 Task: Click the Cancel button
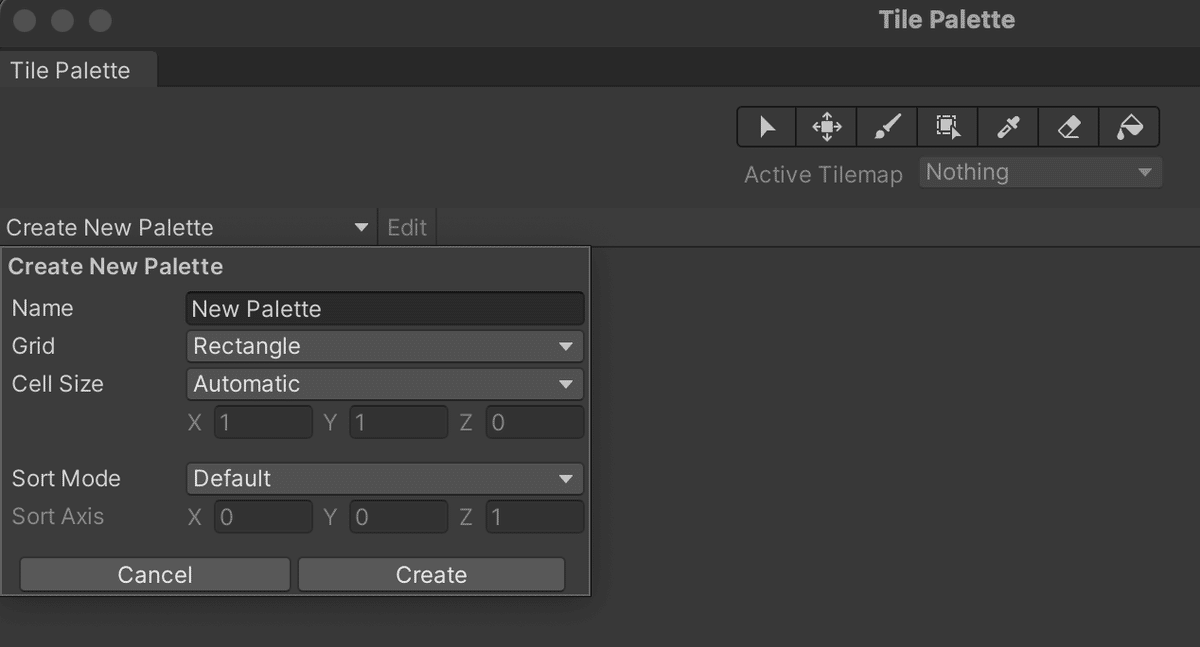[x=155, y=575]
